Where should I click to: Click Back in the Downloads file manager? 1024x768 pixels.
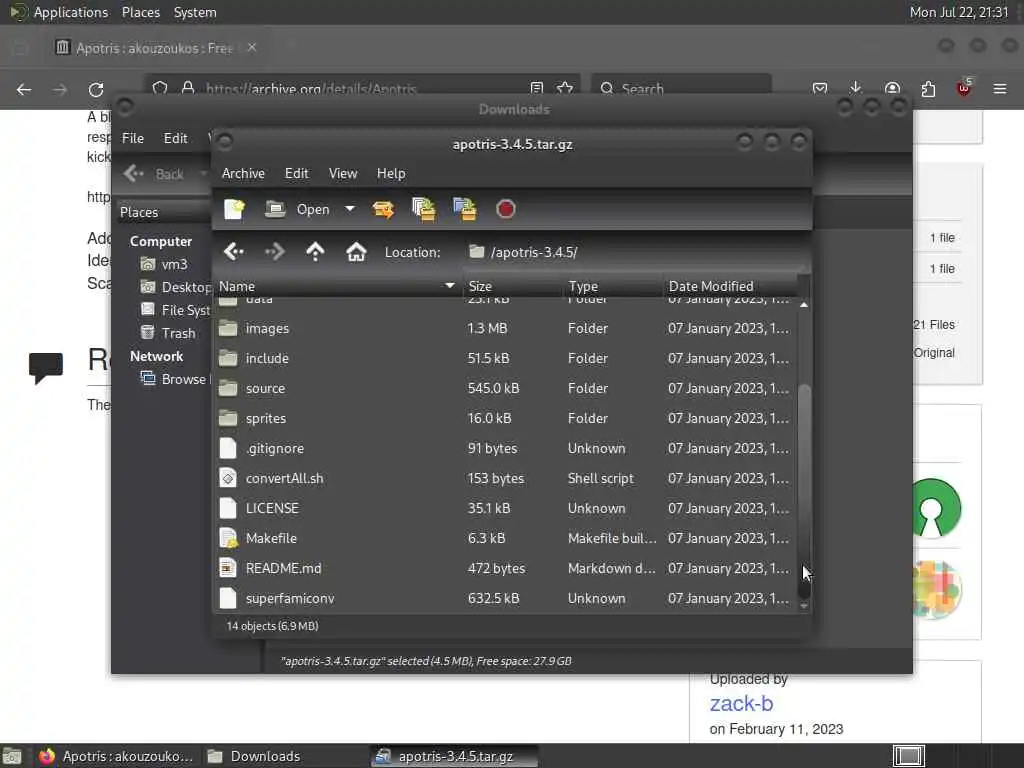(x=155, y=174)
